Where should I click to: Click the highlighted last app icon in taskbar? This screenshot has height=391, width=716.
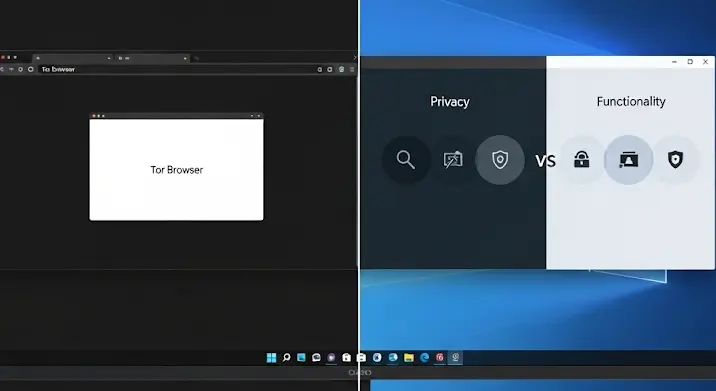point(455,358)
